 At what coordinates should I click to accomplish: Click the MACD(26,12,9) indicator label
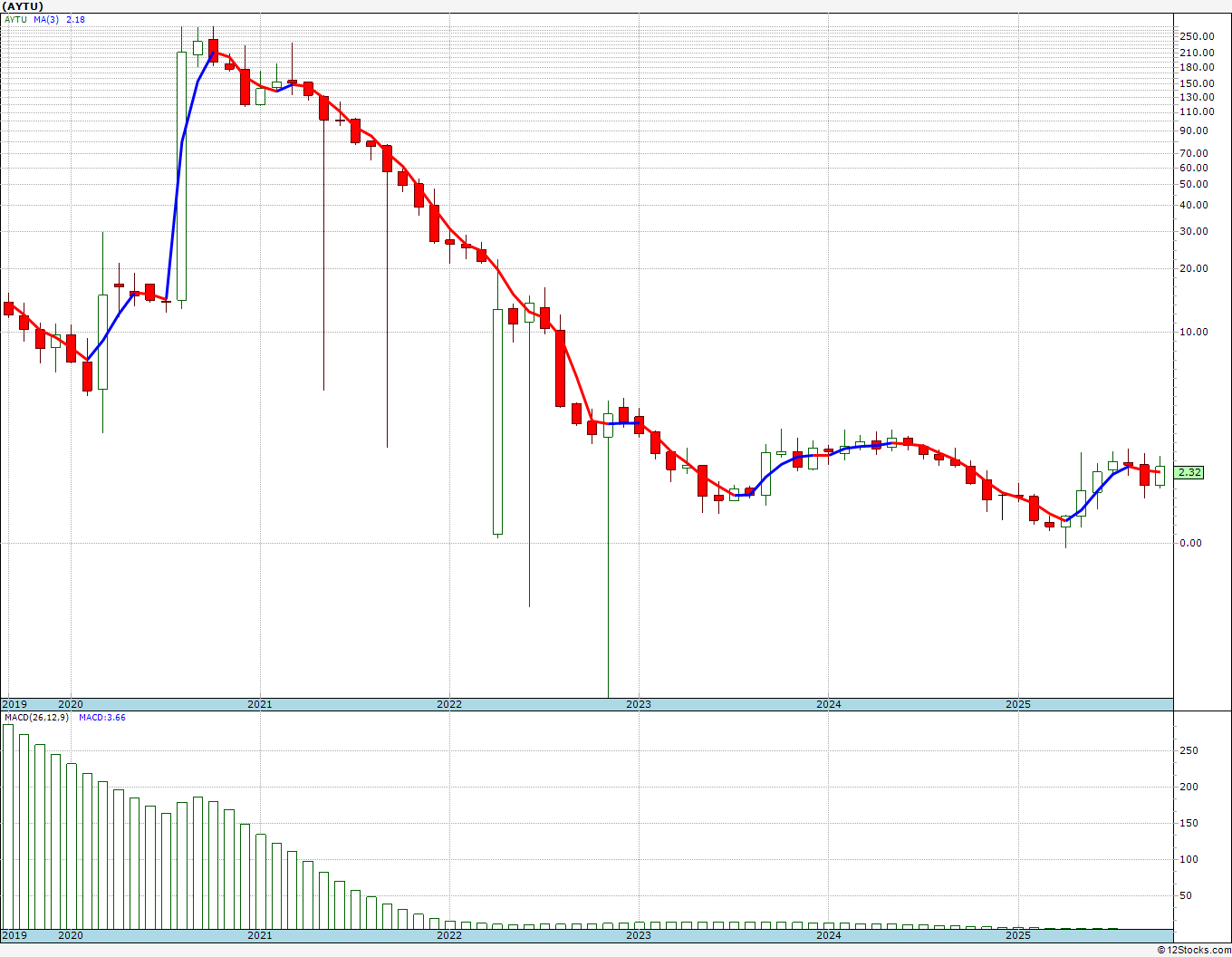[36, 718]
